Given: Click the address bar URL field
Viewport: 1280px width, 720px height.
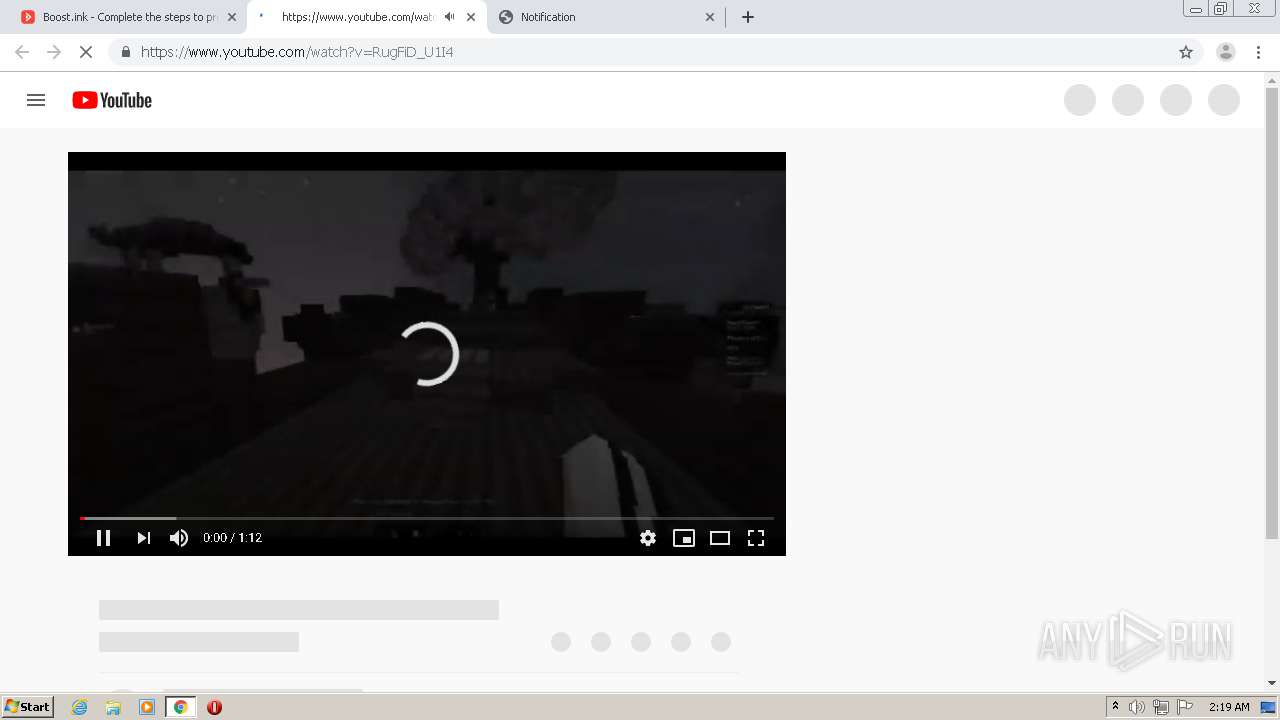Looking at the screenshot, I should (x=655, y=52).
